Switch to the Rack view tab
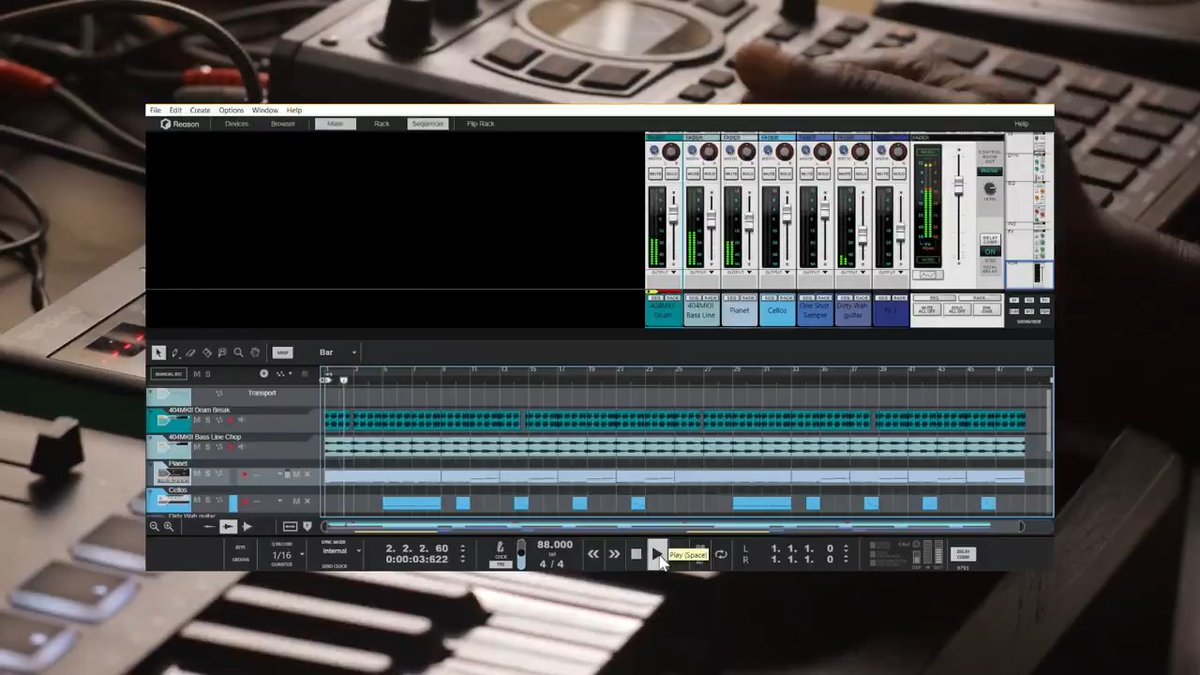The image size is (1200, 675). 381,124
